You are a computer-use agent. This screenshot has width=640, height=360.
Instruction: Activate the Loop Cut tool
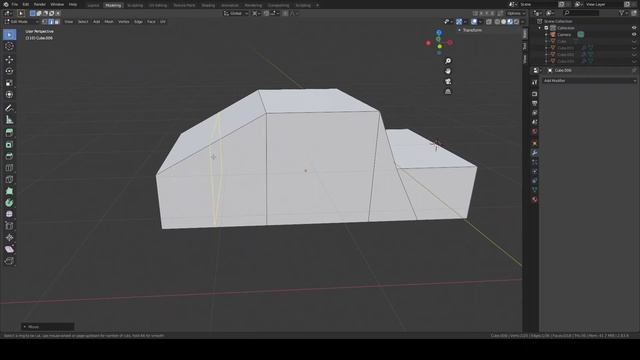[x=9, y=168]
